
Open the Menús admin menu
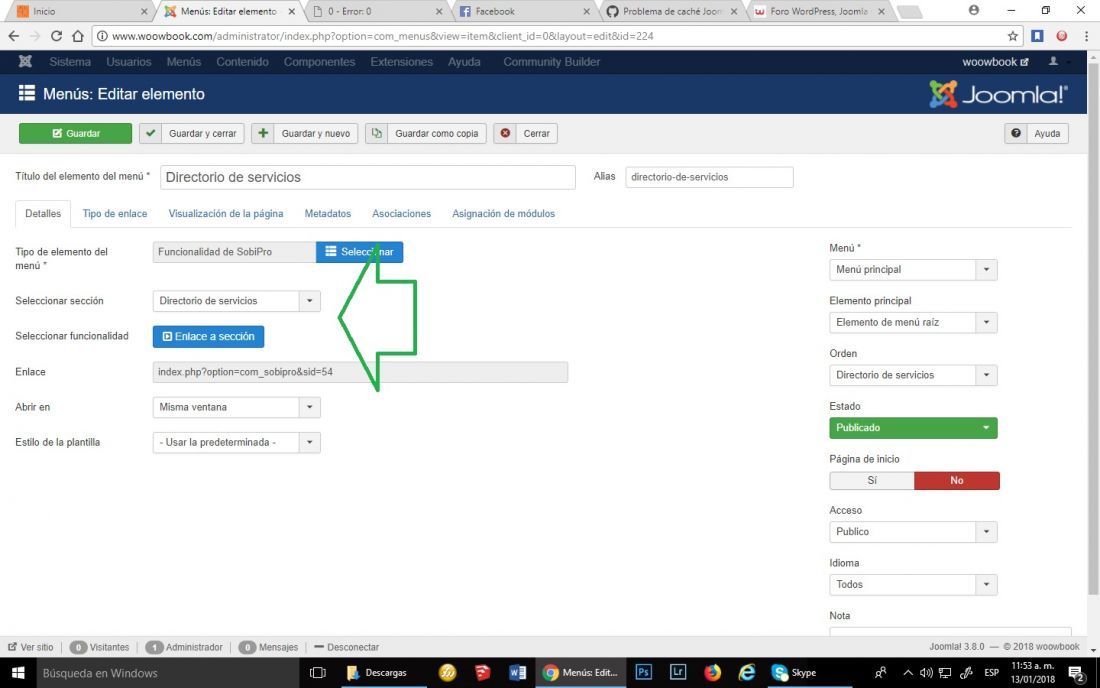coord(184,62)
